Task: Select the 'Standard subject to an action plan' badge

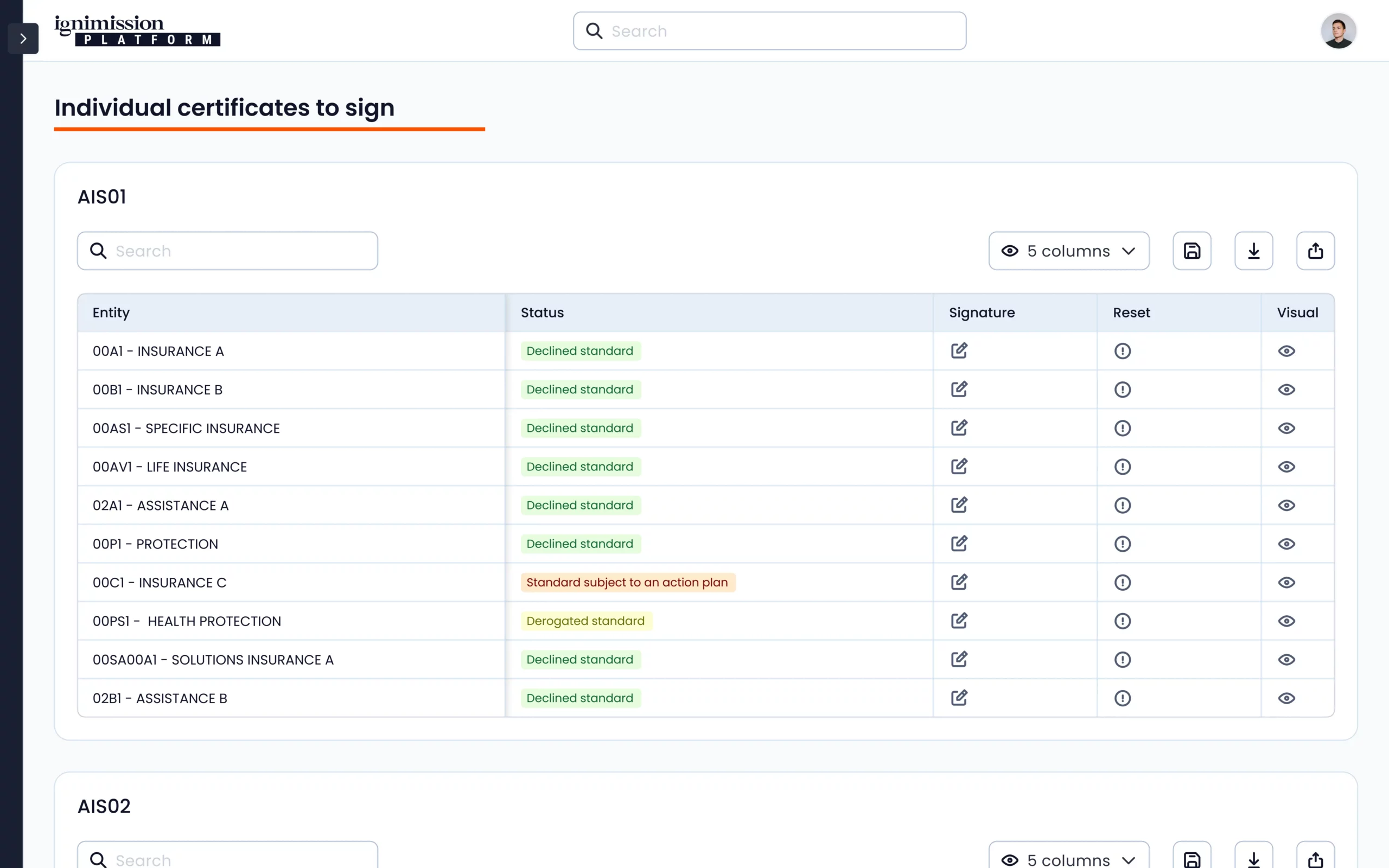Action: pos(627,582)
